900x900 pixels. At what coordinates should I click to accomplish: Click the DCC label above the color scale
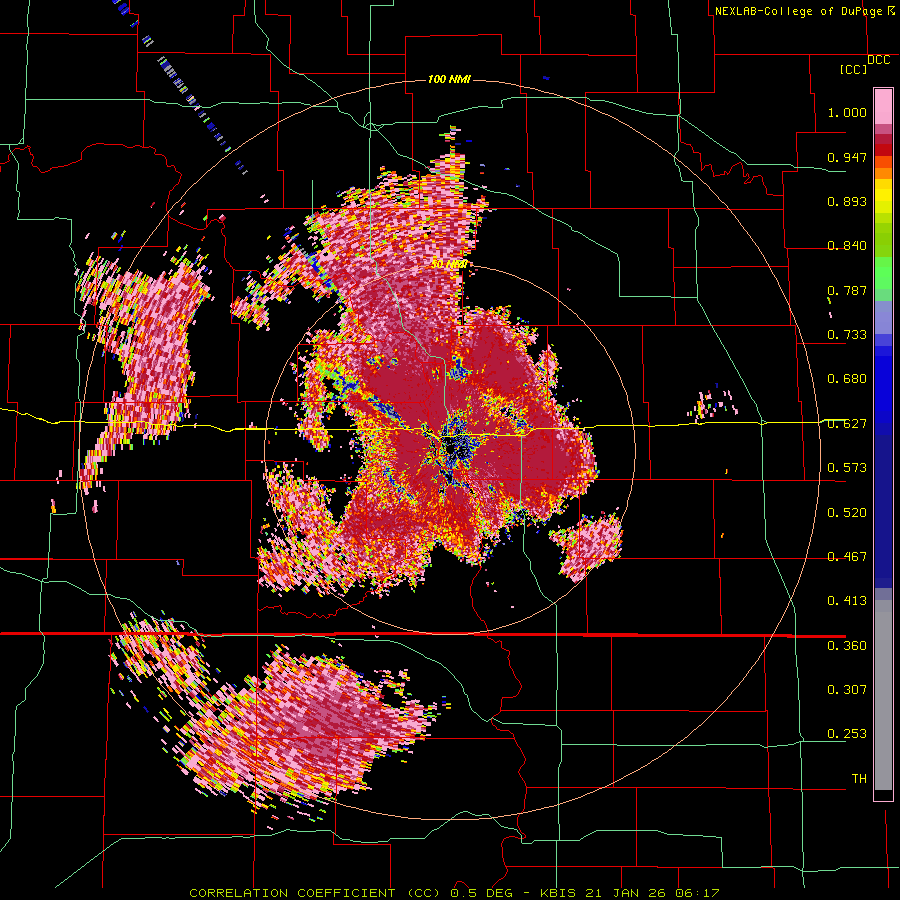tap(878, 60)
